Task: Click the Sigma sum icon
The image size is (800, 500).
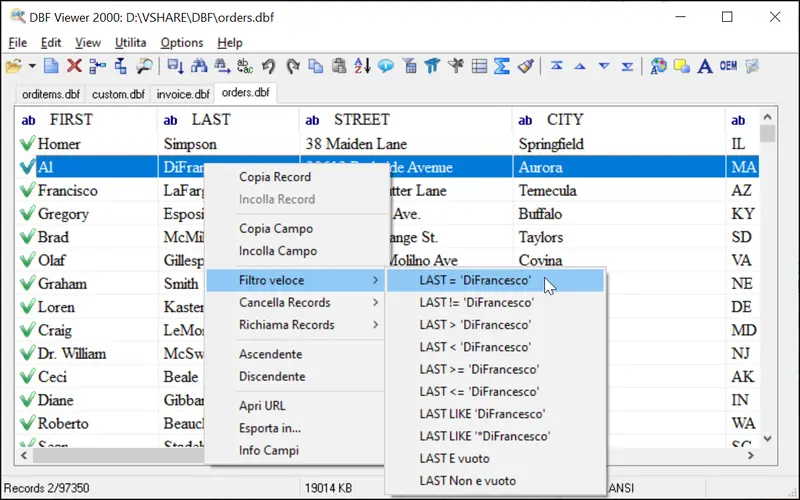Action: coord(502,66)
